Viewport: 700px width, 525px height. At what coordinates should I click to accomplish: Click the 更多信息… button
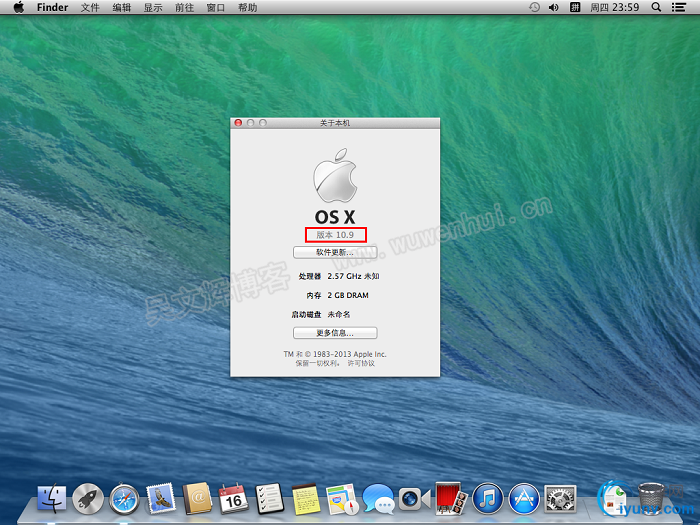(335, 332)
